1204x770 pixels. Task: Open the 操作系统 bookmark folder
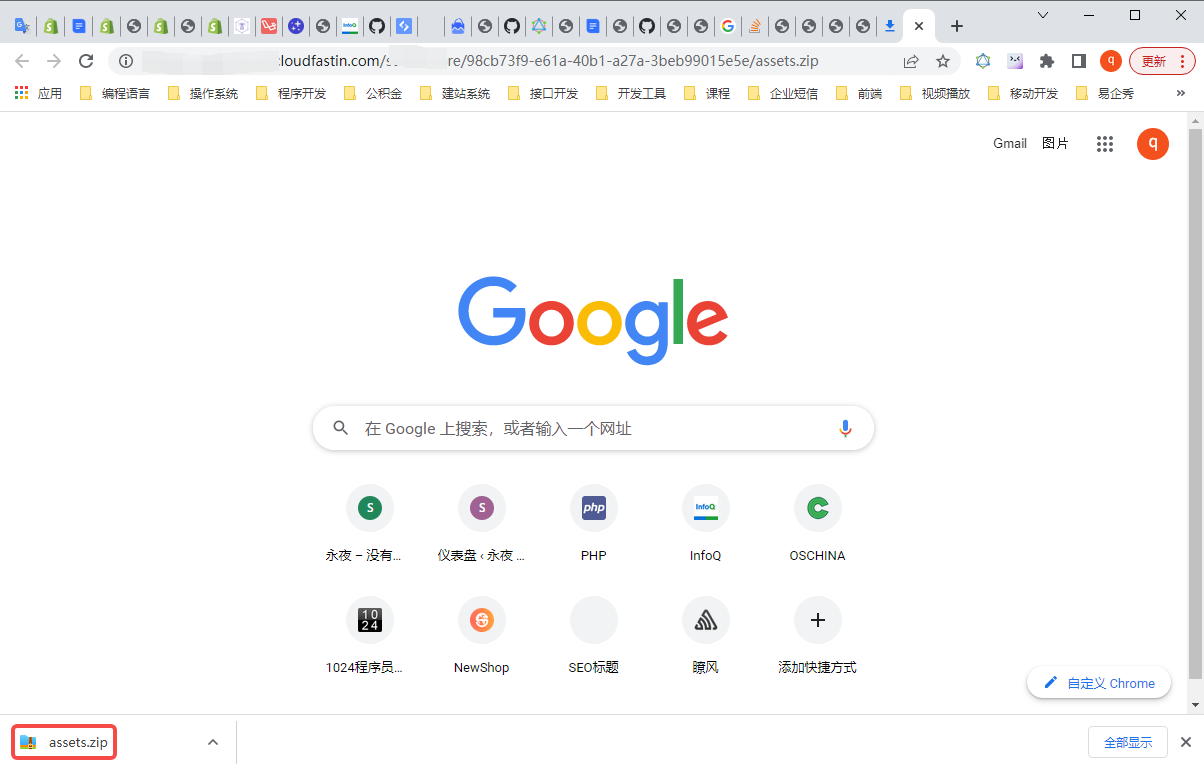point(203,93)
